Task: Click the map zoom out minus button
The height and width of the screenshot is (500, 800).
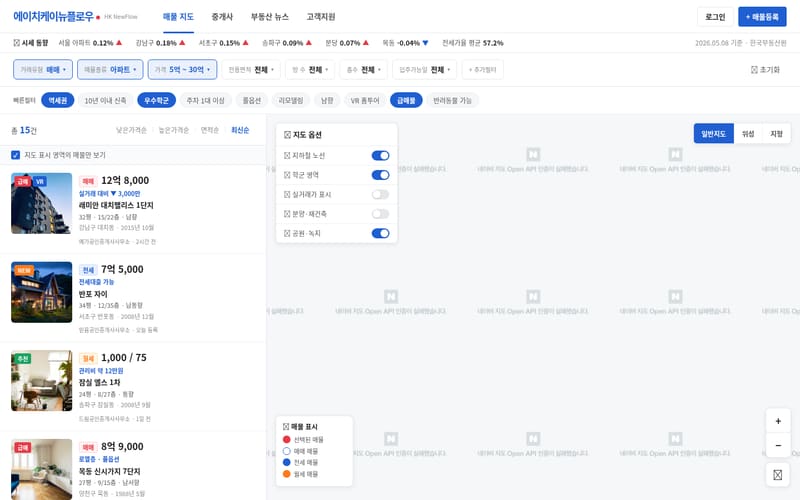Action: pos(778,445)
